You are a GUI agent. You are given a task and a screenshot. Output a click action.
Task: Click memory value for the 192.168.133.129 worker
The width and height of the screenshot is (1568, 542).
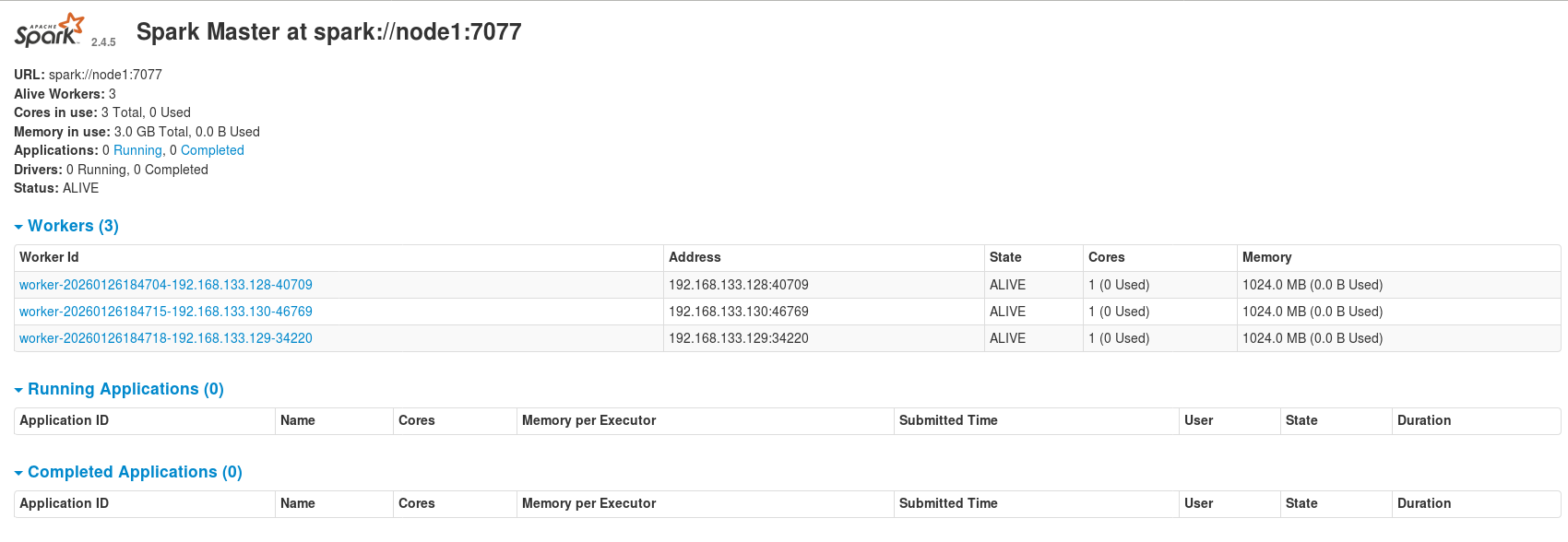point(1313,338)
